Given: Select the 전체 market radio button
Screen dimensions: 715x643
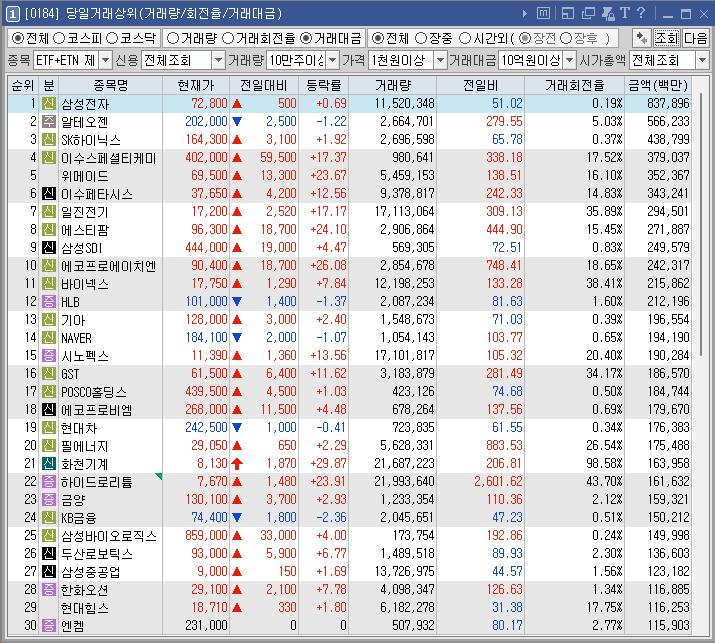Looking at the screenshot, I should (x=17, y=38).
